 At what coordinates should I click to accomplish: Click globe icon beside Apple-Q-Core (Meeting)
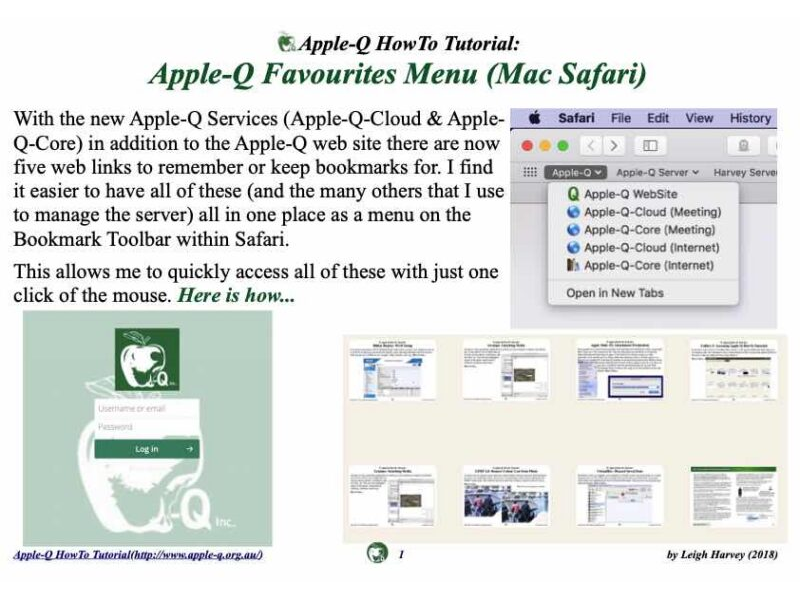[x=573, y=230]
